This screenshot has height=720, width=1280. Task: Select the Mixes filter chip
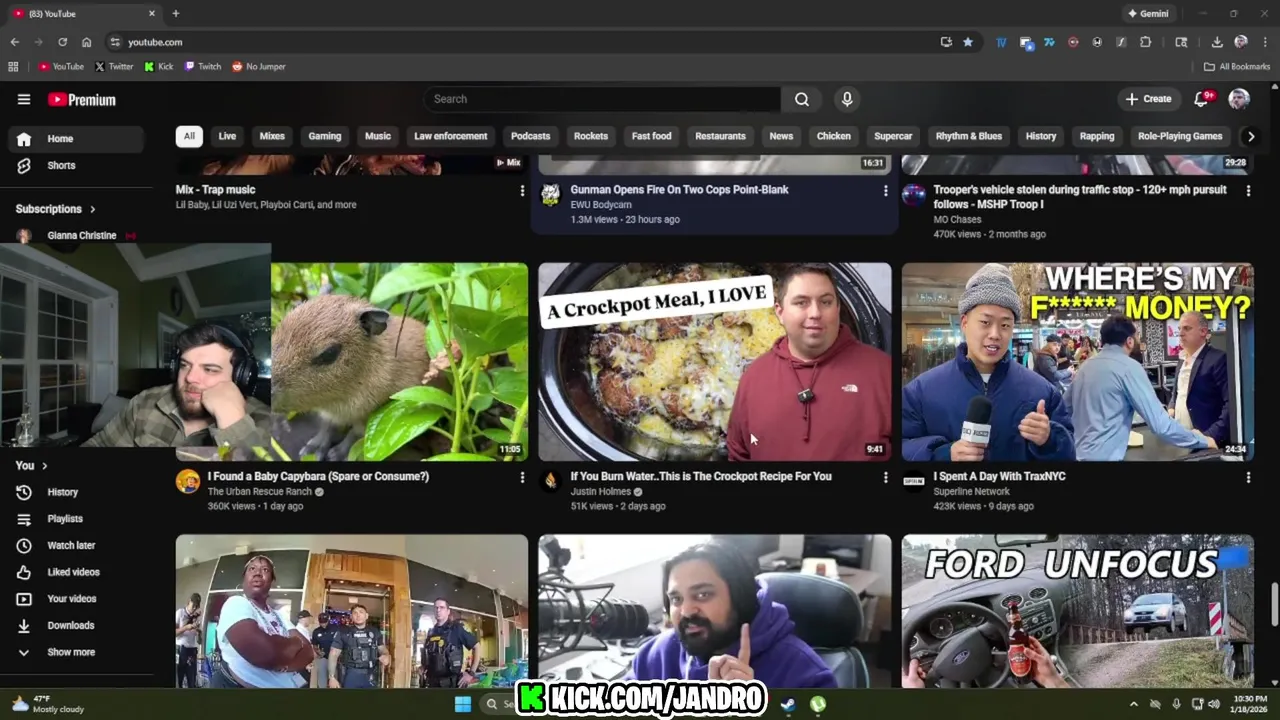[x=272, y=136]
